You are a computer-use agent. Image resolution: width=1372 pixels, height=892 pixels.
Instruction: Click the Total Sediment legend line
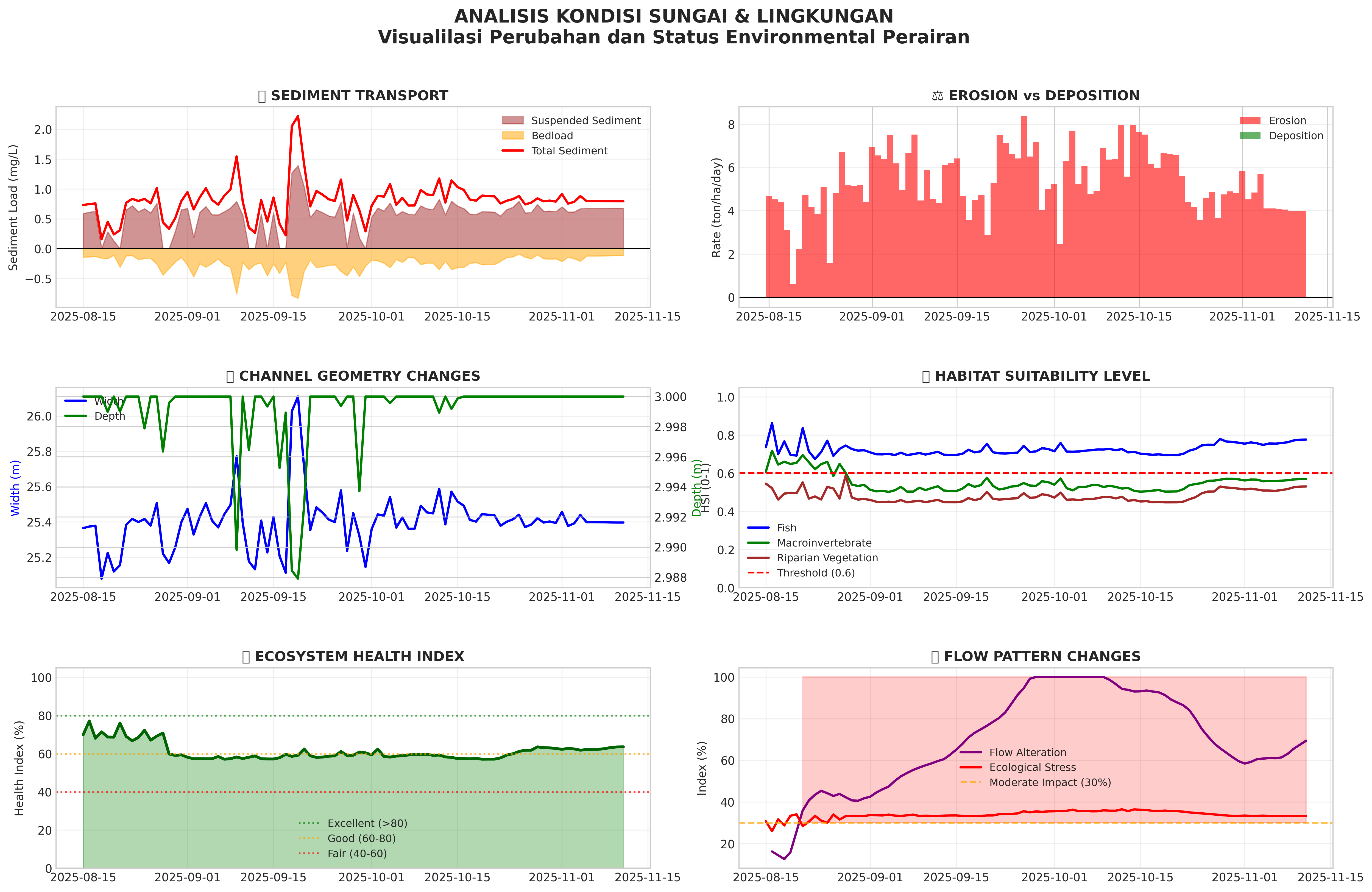pos(512,150)
